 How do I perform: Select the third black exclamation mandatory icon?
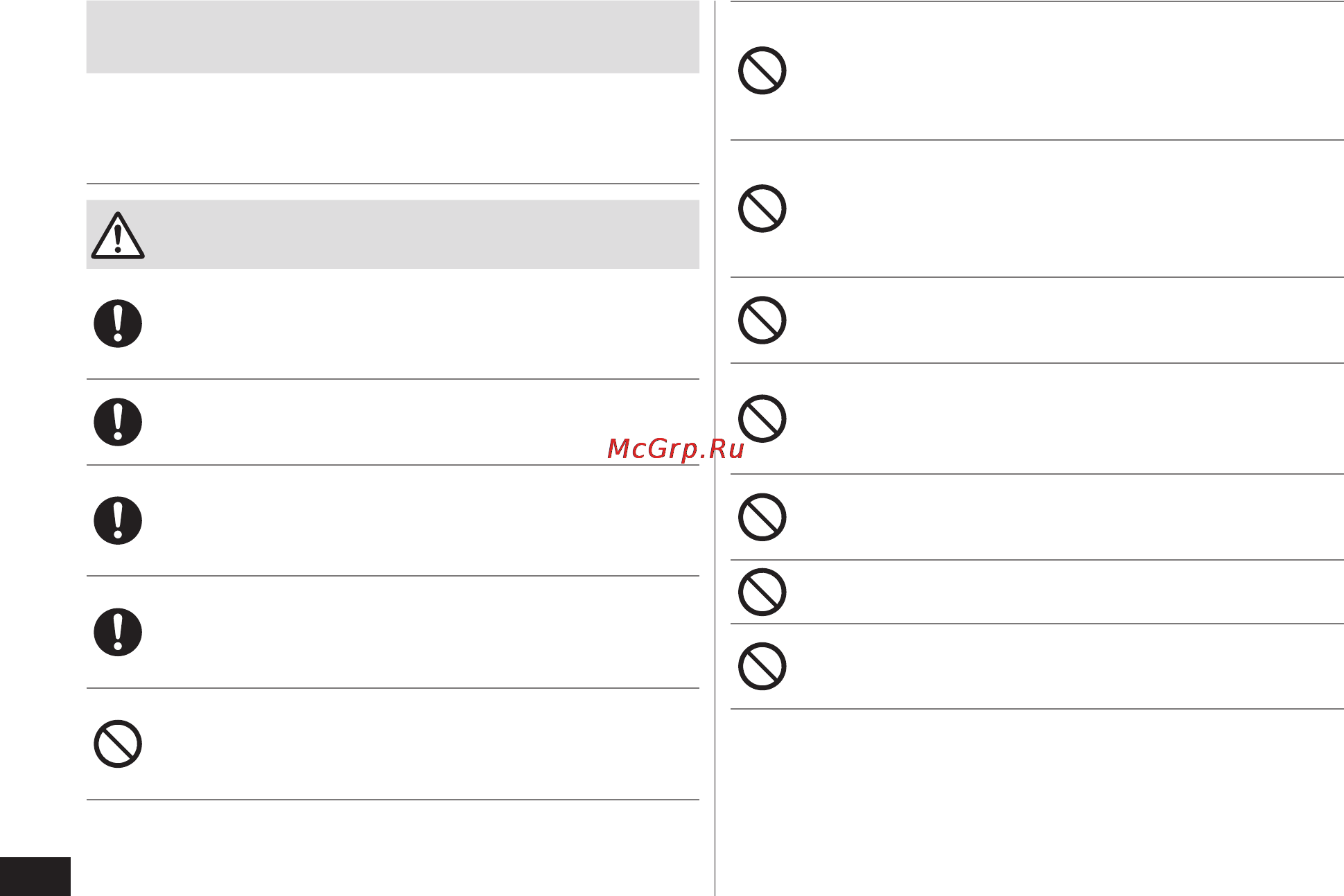tap(118, 520)
